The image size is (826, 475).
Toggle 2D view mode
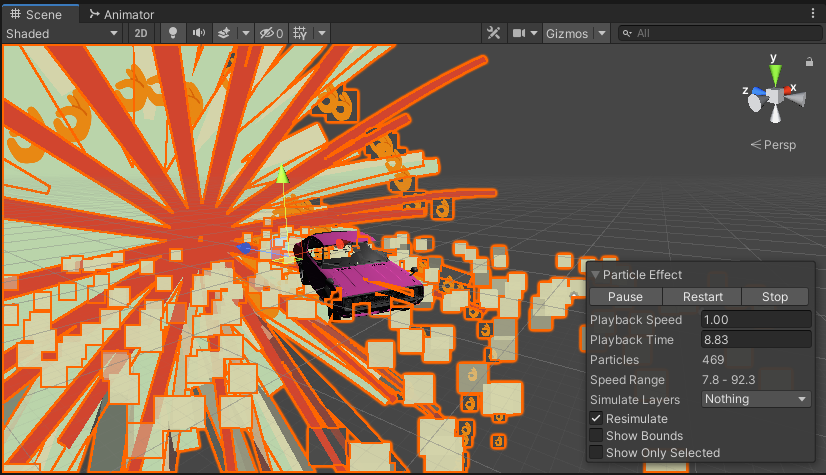point(141,33)
